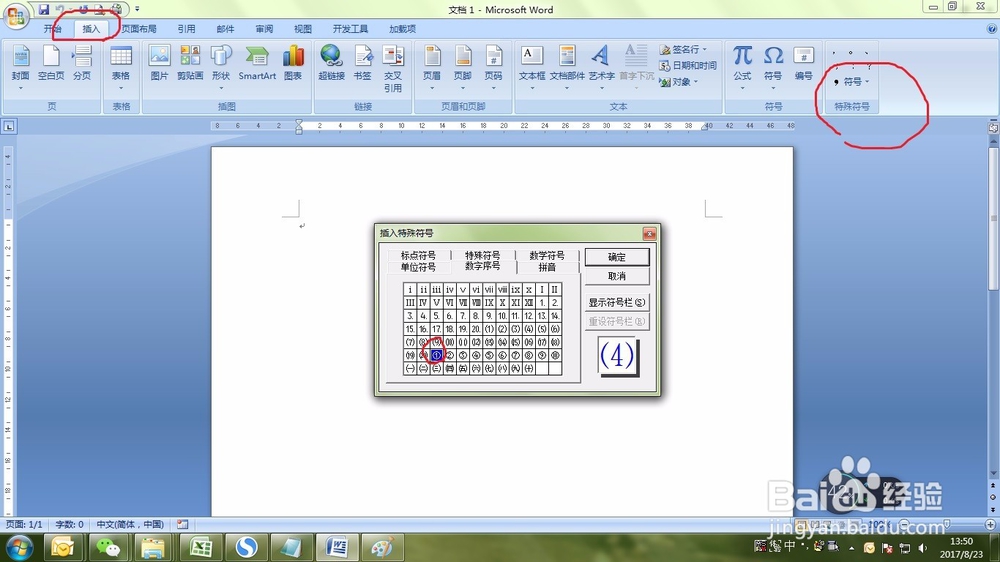Open document parts (文档部件) menu
Screen dimensions: 1000x562
click(567, 67)
